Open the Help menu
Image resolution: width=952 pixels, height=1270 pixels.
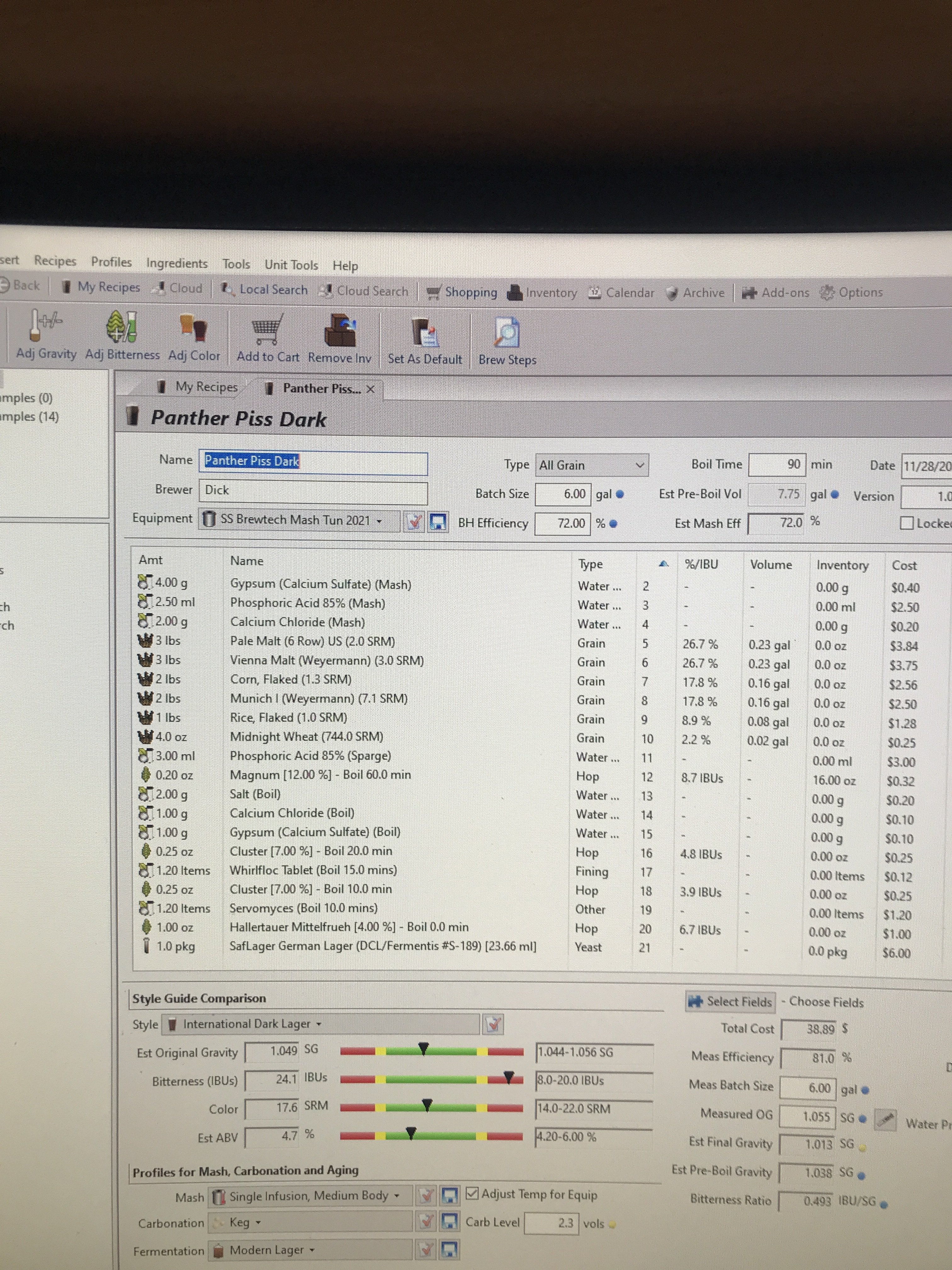click(x=345, y=266)
